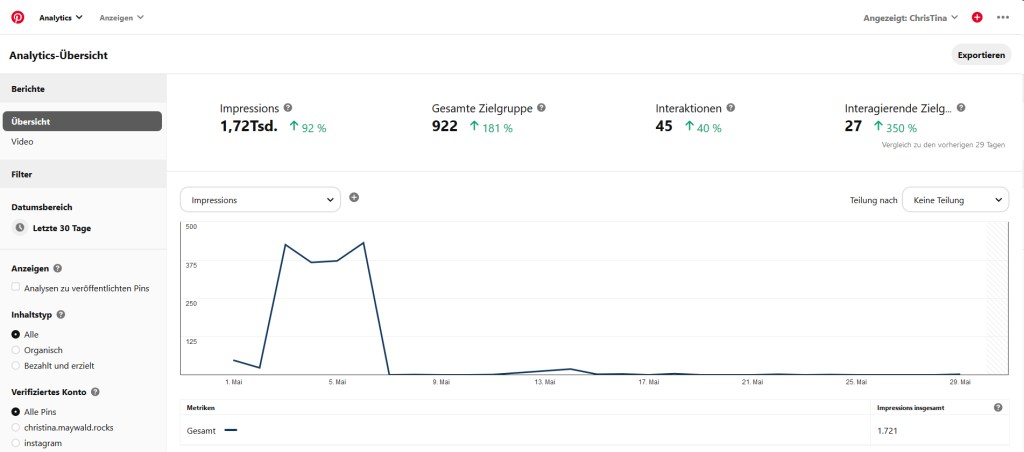Open the Analytics menu
Image resolution: width=1024 pixels, height=452 pixels.
tap(60, 17)
